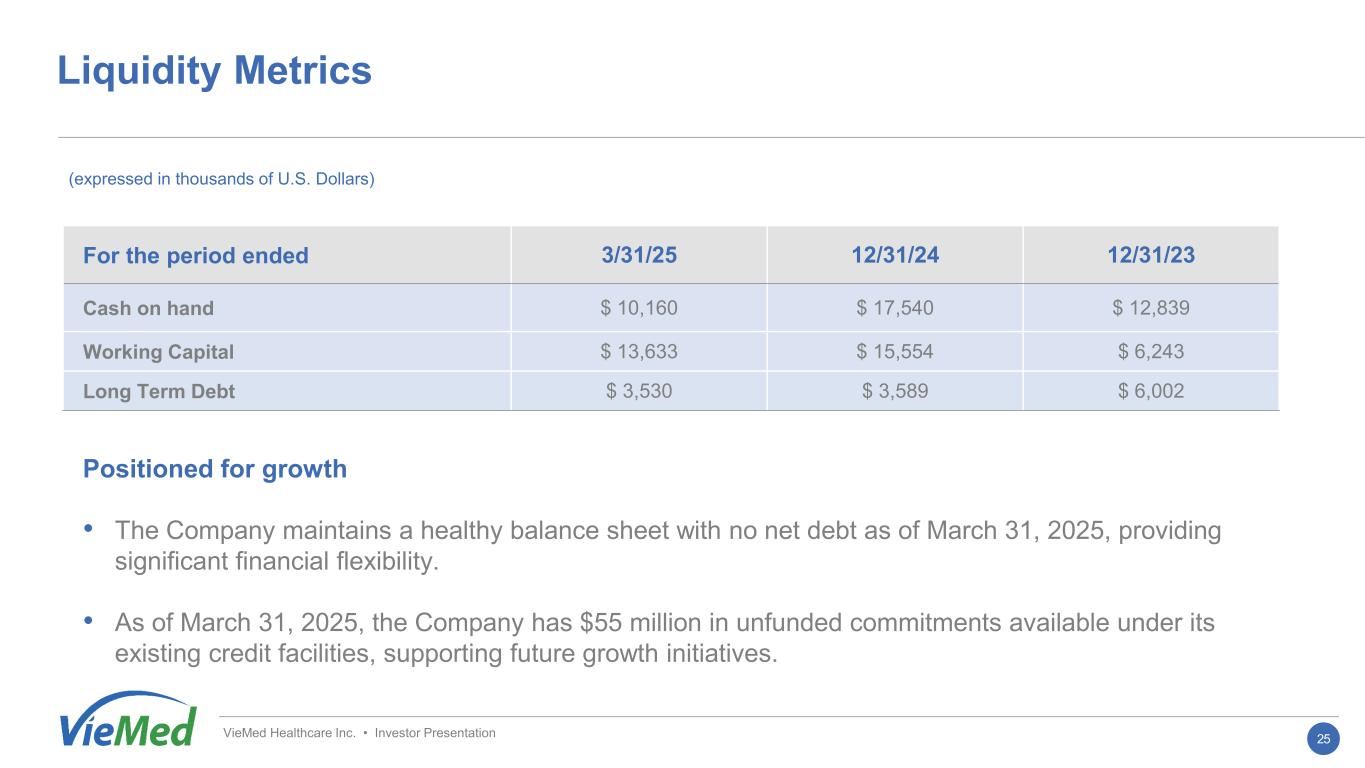
Task: Select the Long Term Debt row label
Action: (x=158, y=392)
